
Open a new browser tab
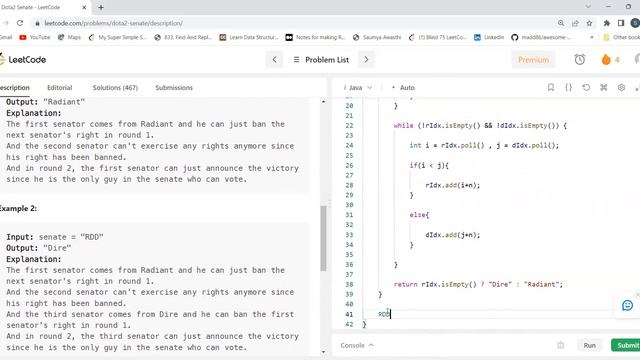click(x=101, y=7)
